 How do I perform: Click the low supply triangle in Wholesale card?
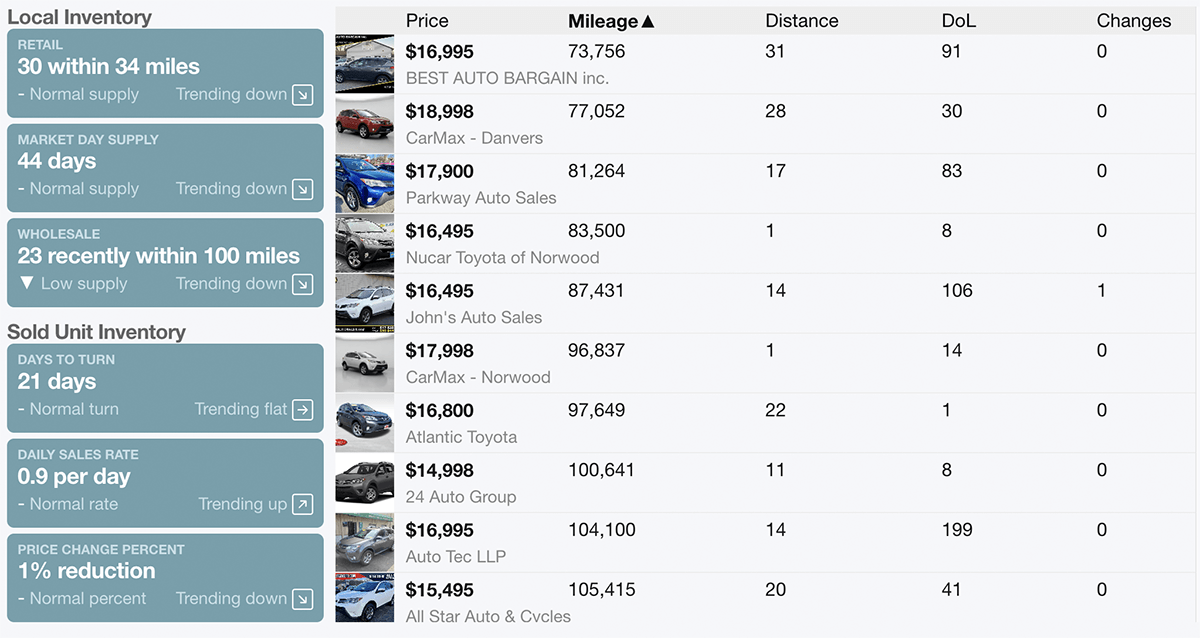(x=27, y=283)
